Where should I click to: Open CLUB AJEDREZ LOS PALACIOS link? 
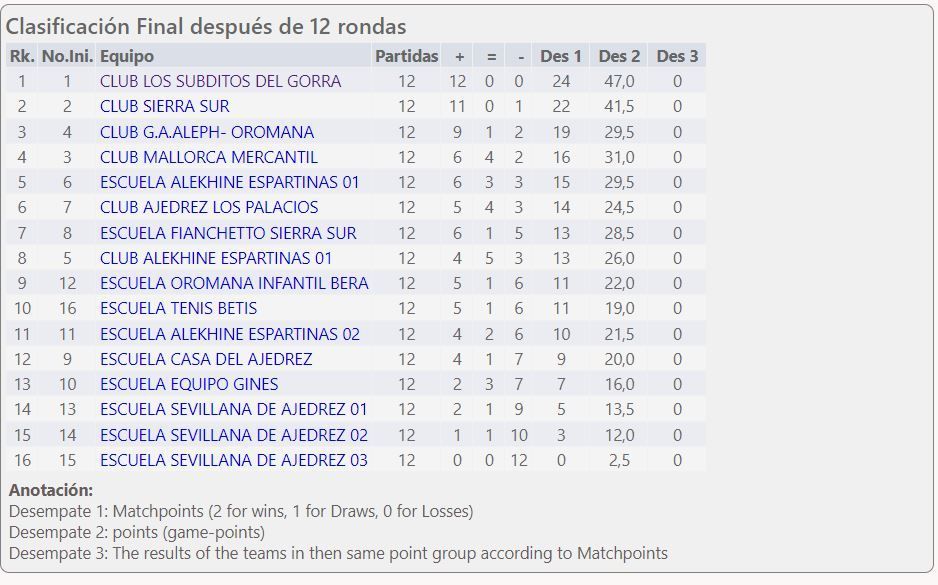209,207
